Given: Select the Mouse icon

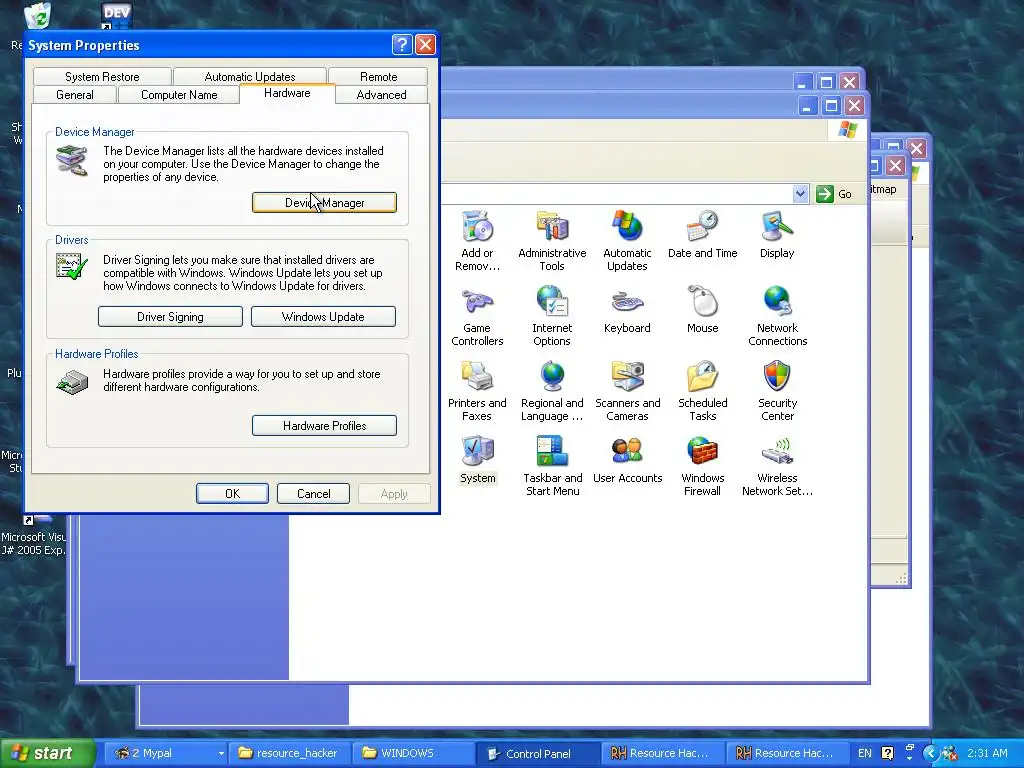Looking at the screenshot, I should tap(703, 309).
